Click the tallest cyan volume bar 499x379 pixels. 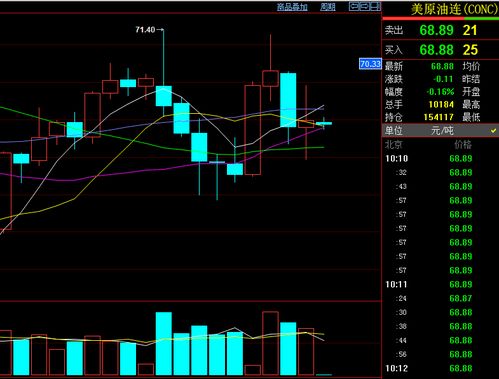pos(164,344)
